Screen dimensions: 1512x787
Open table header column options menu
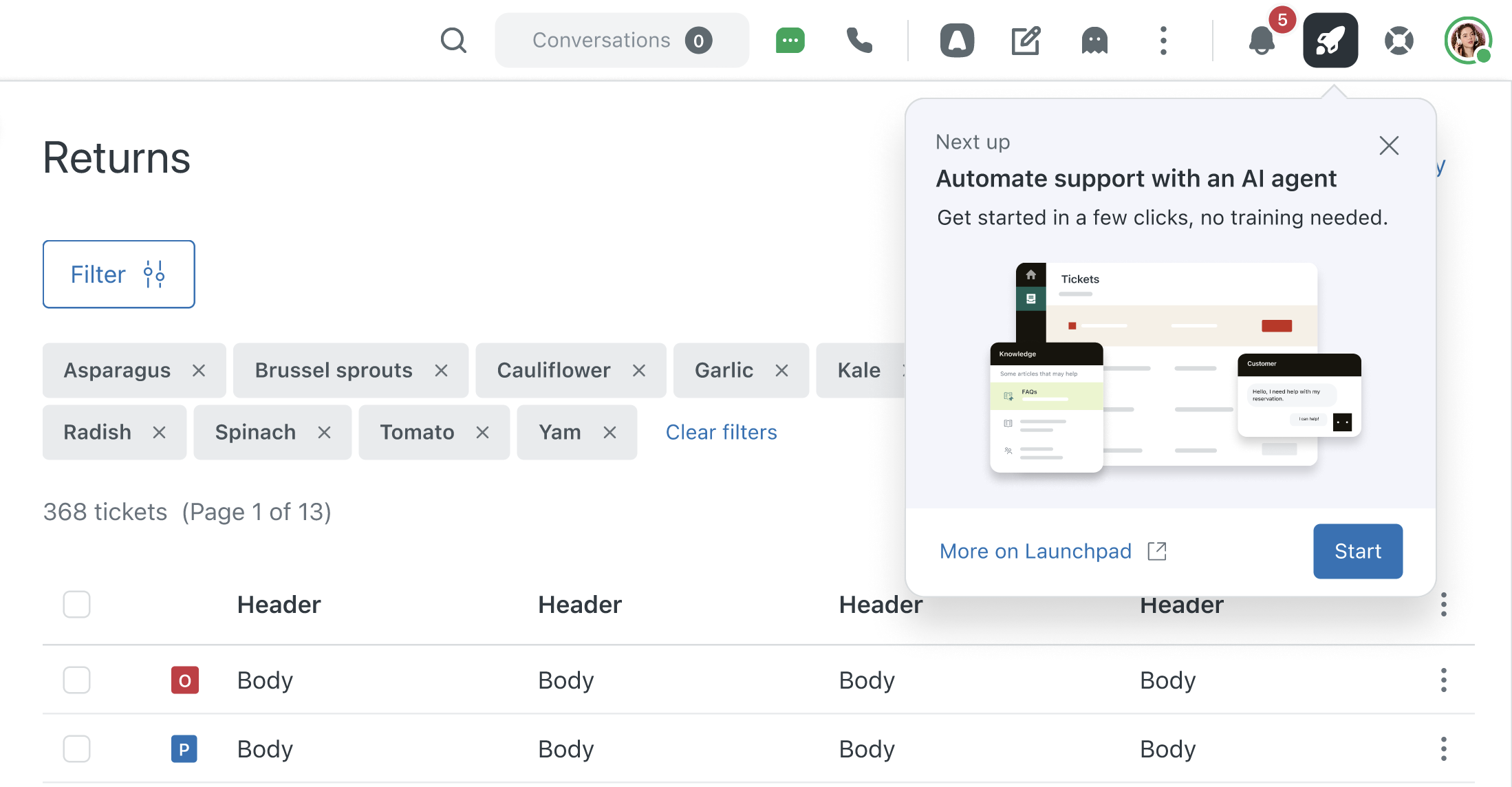point(1443,605)
